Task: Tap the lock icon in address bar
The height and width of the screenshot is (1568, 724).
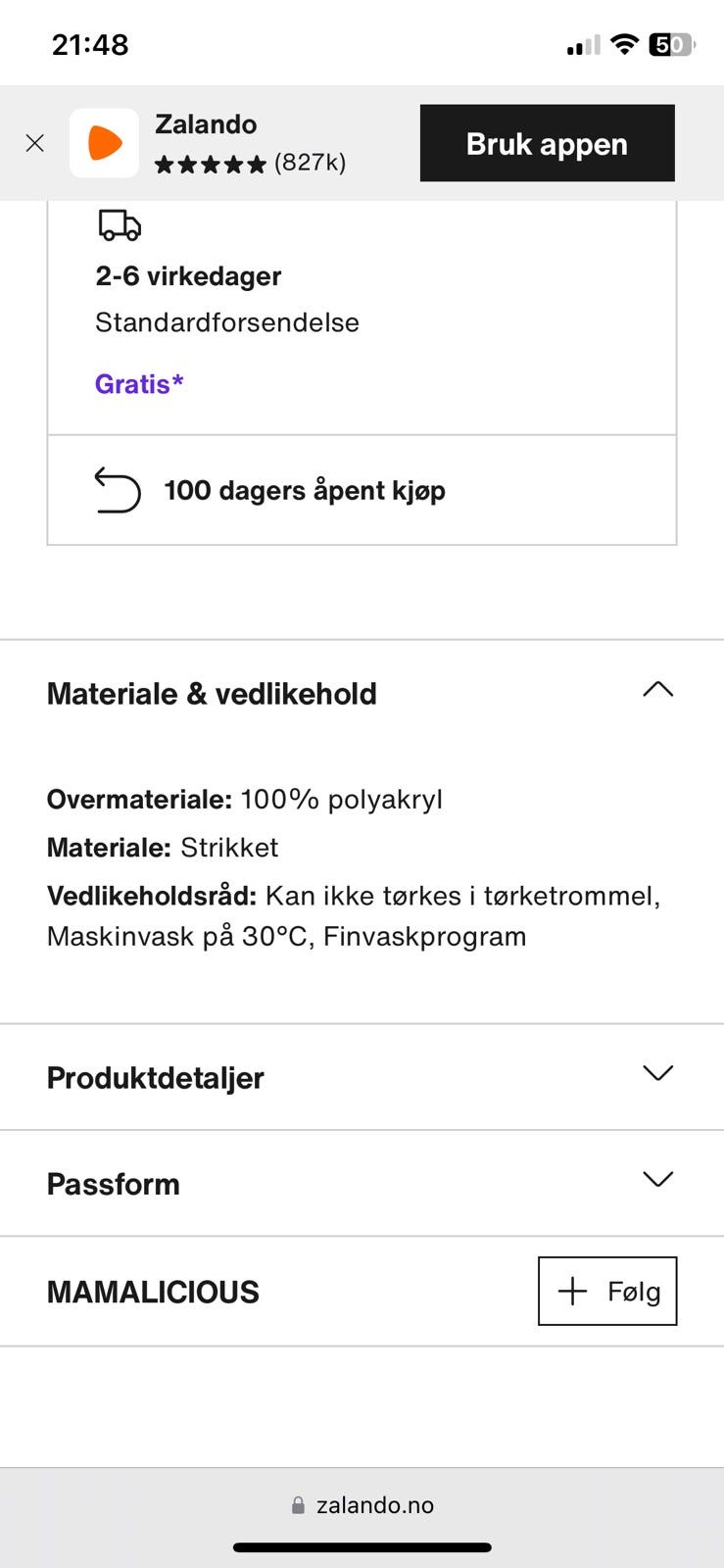Action: (298, 1505)
